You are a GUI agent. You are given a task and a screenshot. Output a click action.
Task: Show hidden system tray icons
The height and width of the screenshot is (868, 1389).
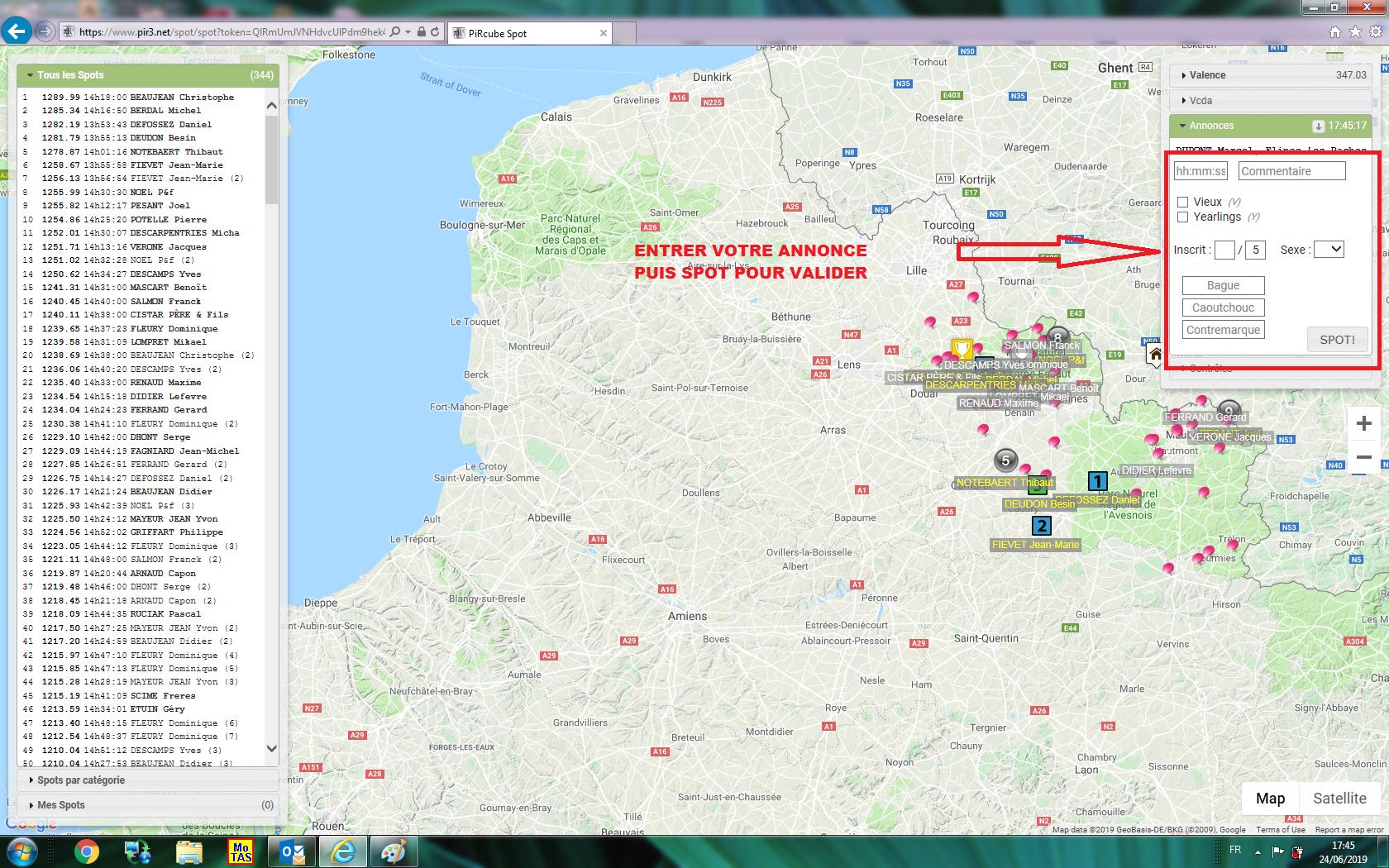click(1258, 851)
